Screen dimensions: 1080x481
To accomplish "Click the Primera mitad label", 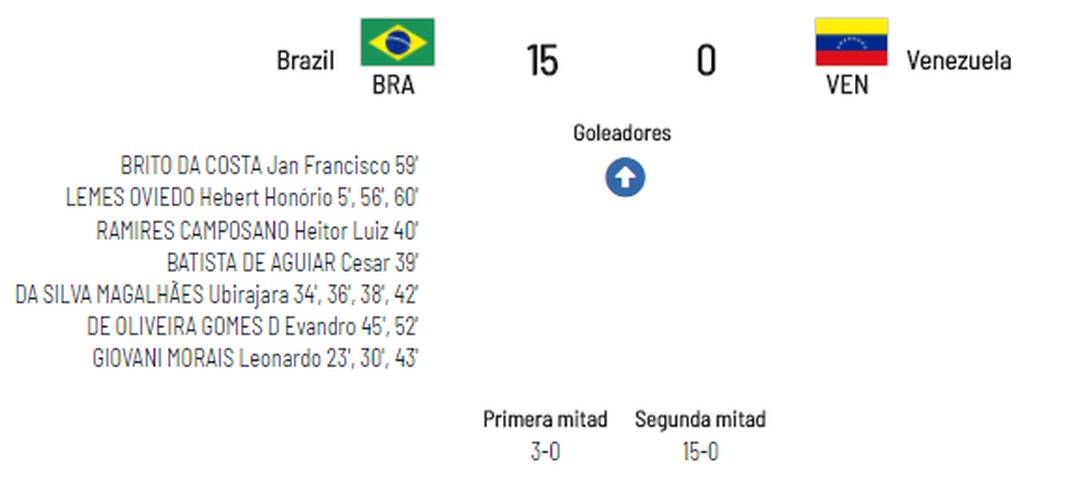I will point(545,419).
